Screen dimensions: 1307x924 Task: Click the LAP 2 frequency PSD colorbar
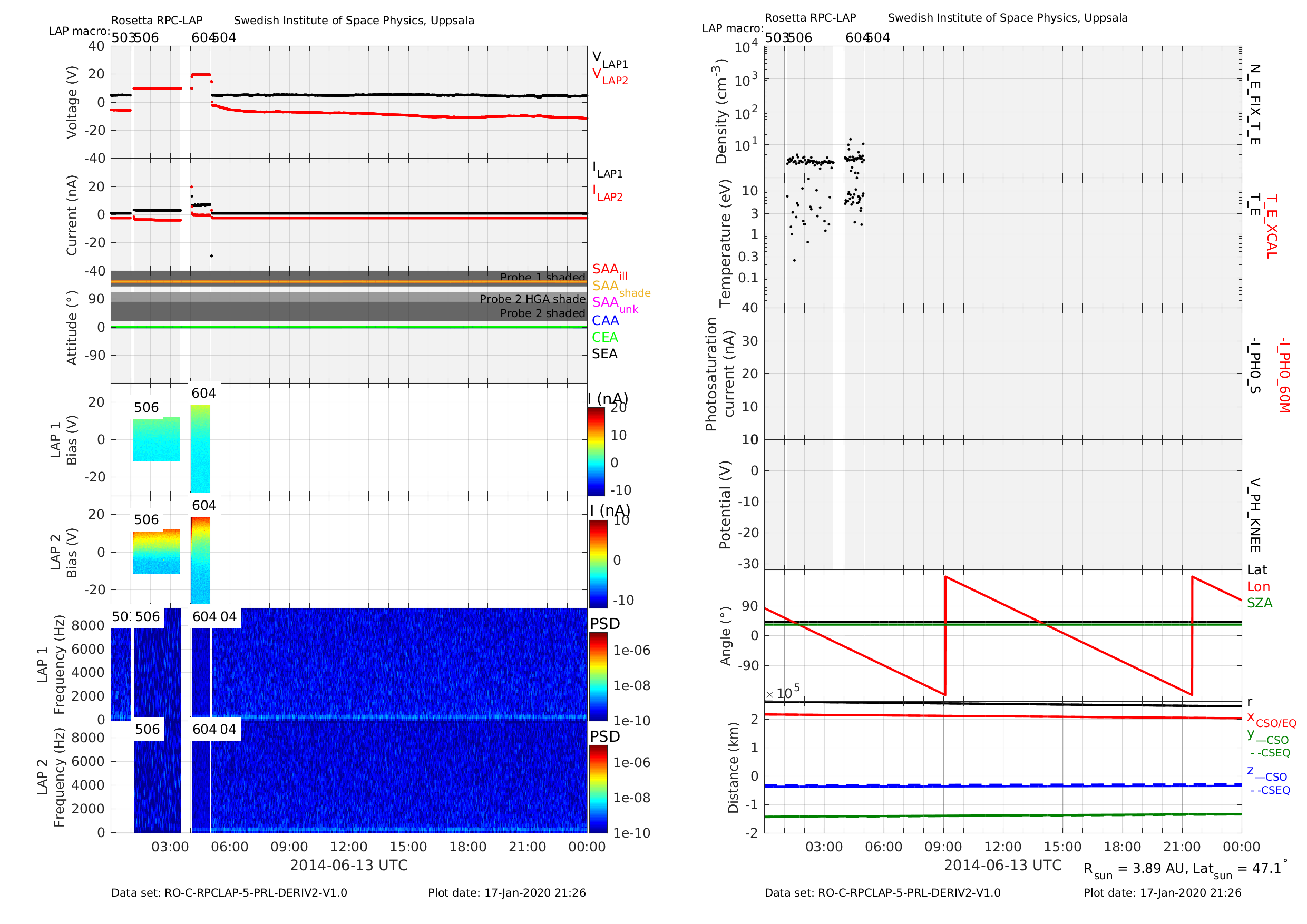[598, 789]
